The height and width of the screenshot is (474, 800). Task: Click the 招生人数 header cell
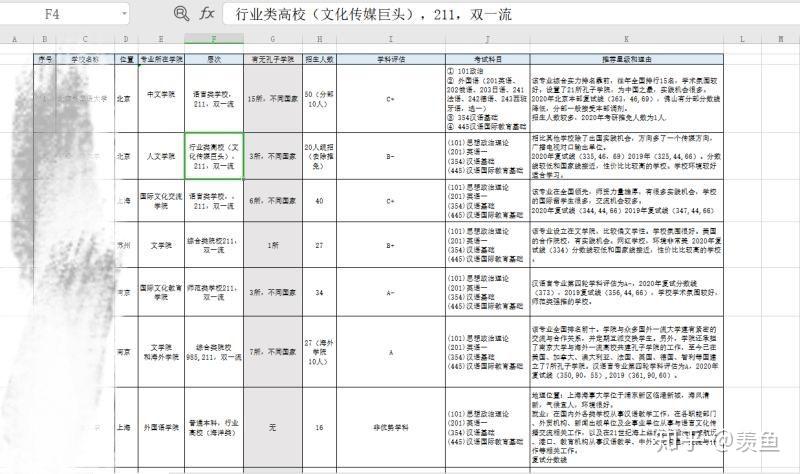pyautogui.click(x=319, y=59)
